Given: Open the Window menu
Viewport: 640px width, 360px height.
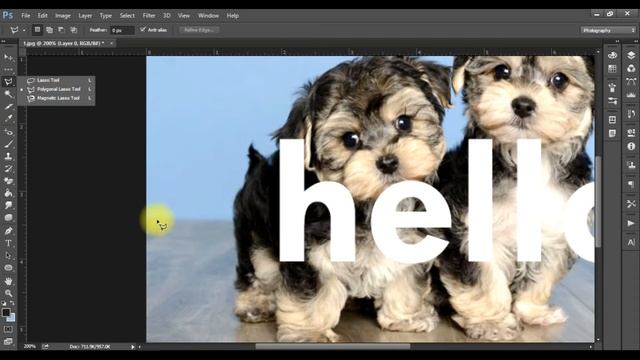Looking at the screenshot, I should [208, 16].
